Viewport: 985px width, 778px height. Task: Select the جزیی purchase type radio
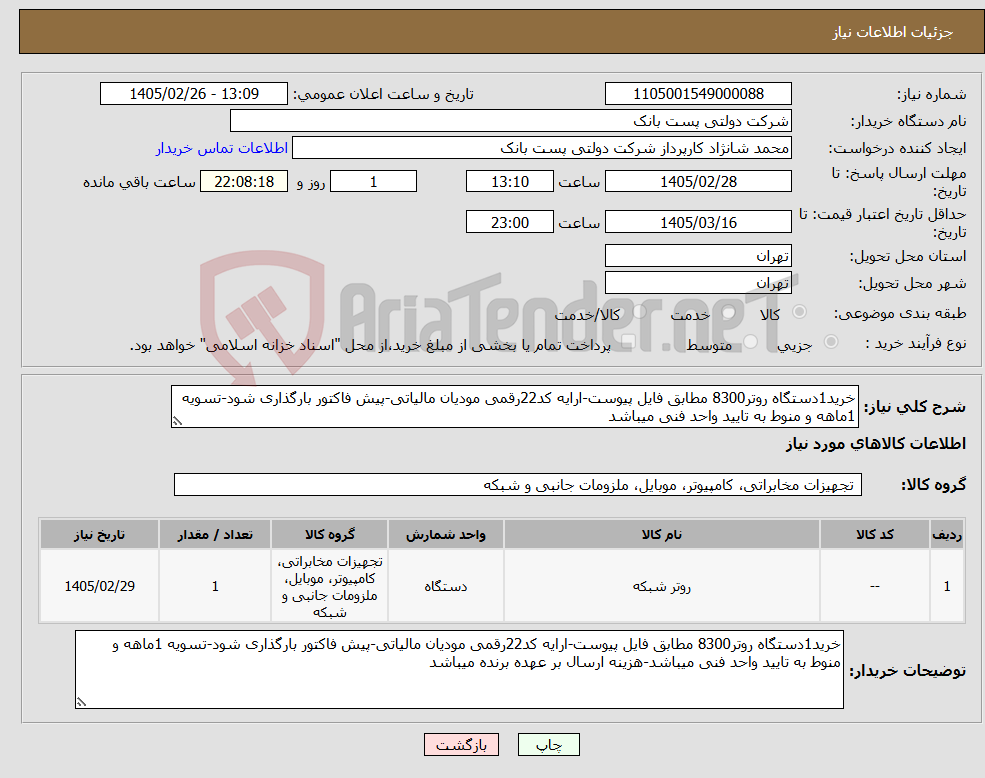(830, 341)
